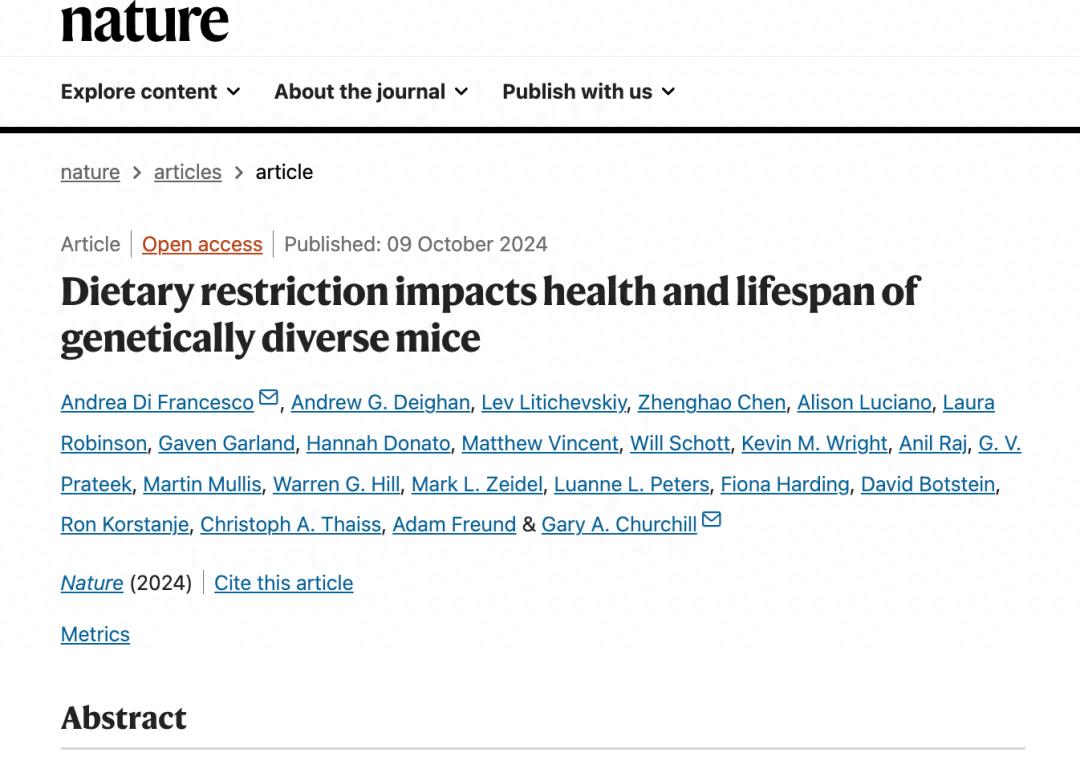The width and height of the screenshot is (1080, 761).
Task: Select author Luanne L. Peters
Action: [631, 484]
